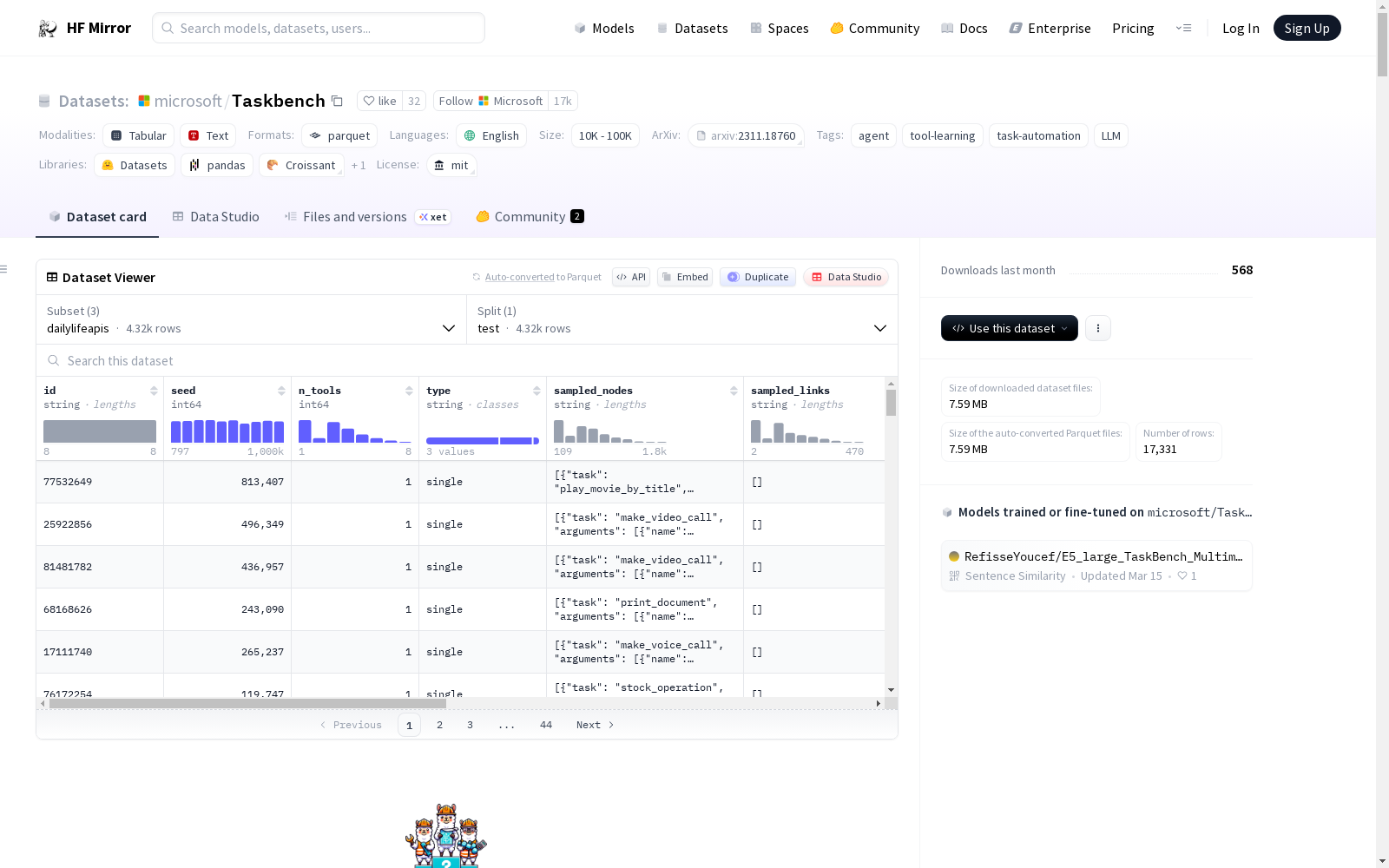Screen dimensions: 1389x868
Task: Expand the Subset dailylifeapis dropdown
Action: [252, 319]
